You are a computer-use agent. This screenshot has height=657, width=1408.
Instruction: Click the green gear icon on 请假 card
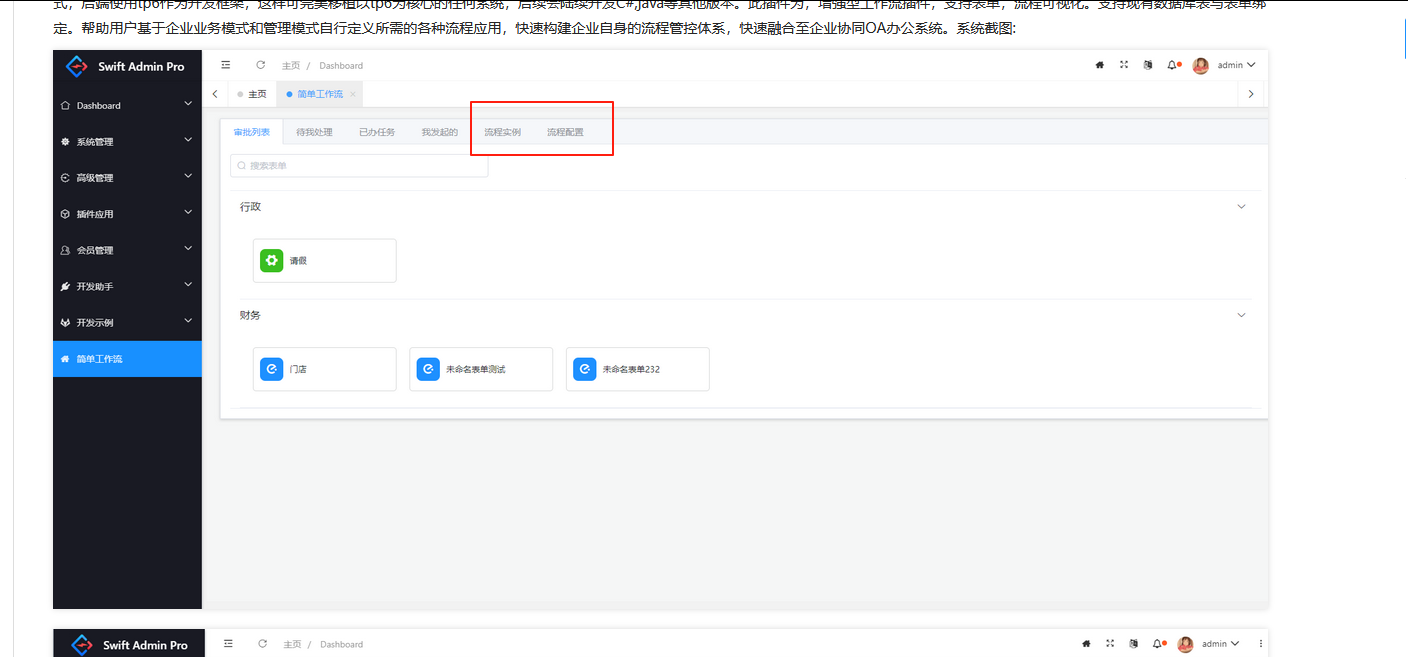click(271, 260)
